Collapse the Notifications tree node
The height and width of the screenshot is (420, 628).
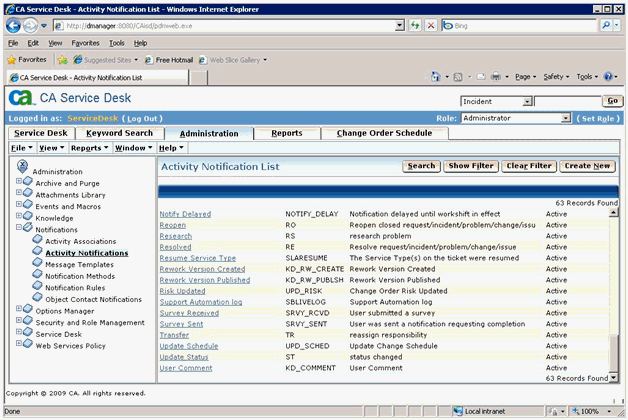(x=18, y=227)
